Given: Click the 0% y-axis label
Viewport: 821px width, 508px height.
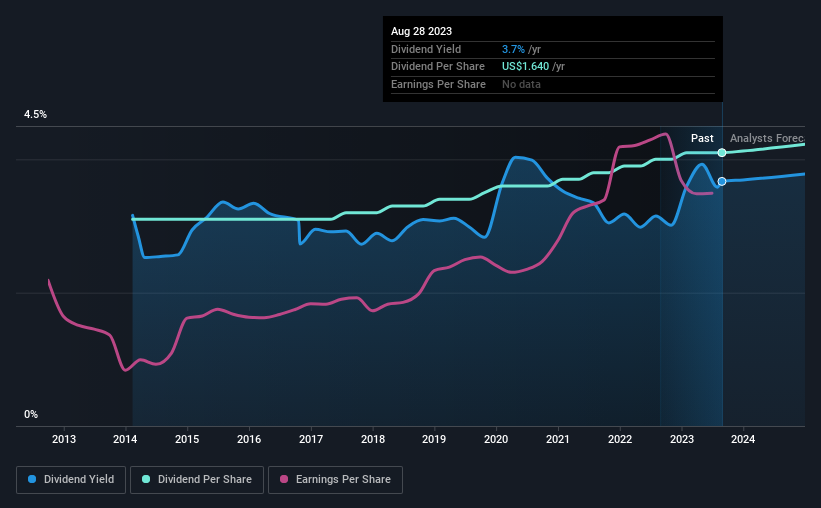Looking at the screenshot, I should [x=31, y=414].
